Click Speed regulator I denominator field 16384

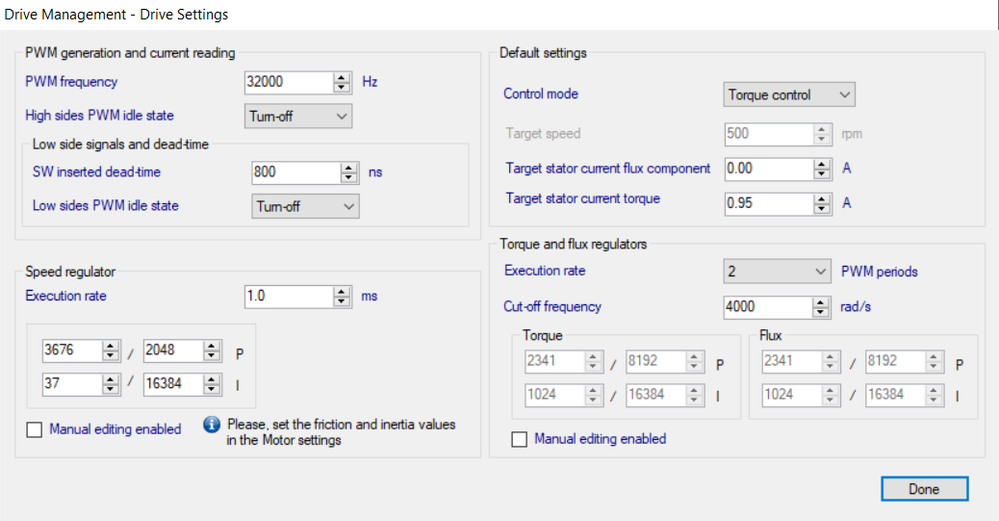[x=173, y=384]
